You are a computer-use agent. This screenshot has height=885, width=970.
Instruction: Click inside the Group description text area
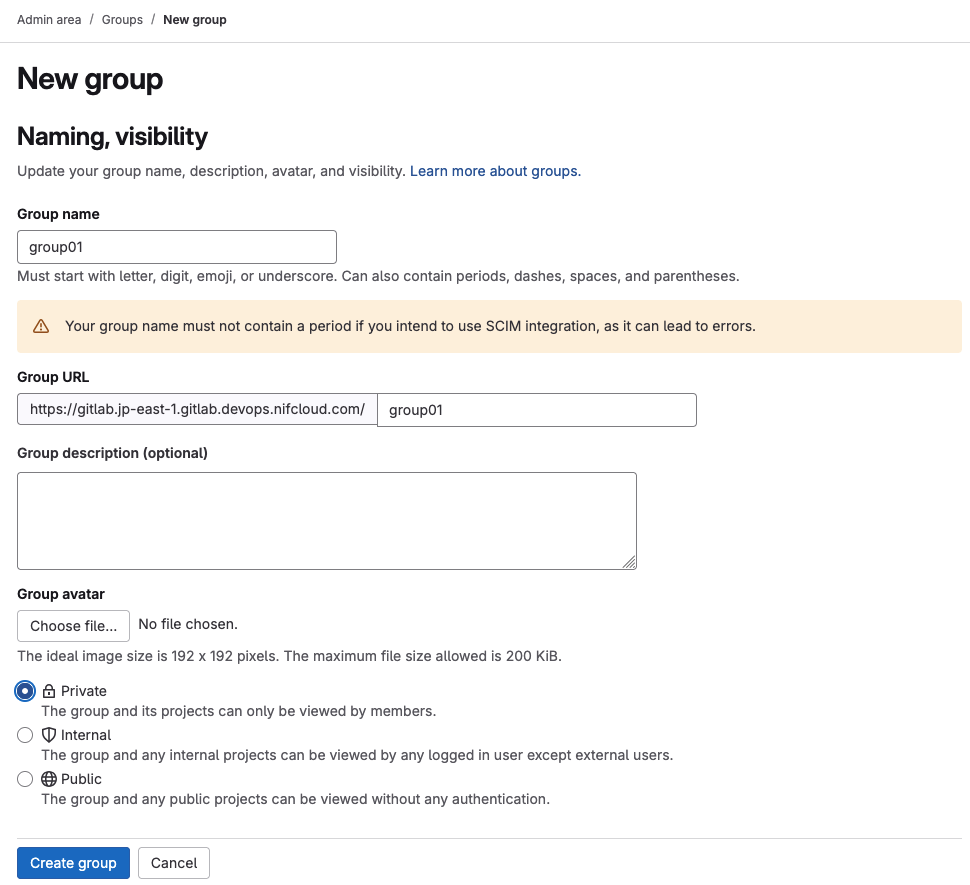coord(326,520)
